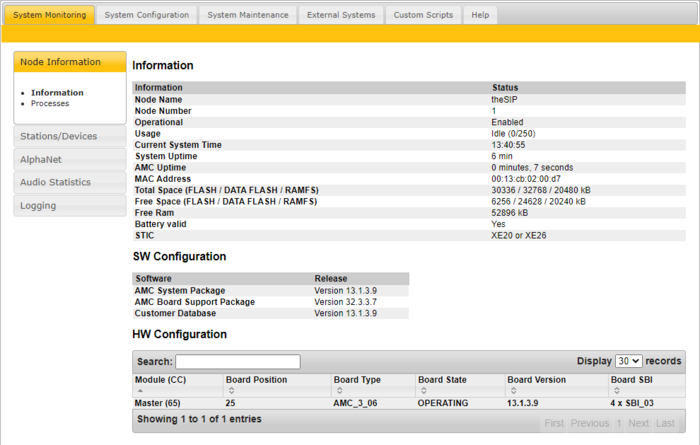Open the Display records count dropdown

[629, 361]
